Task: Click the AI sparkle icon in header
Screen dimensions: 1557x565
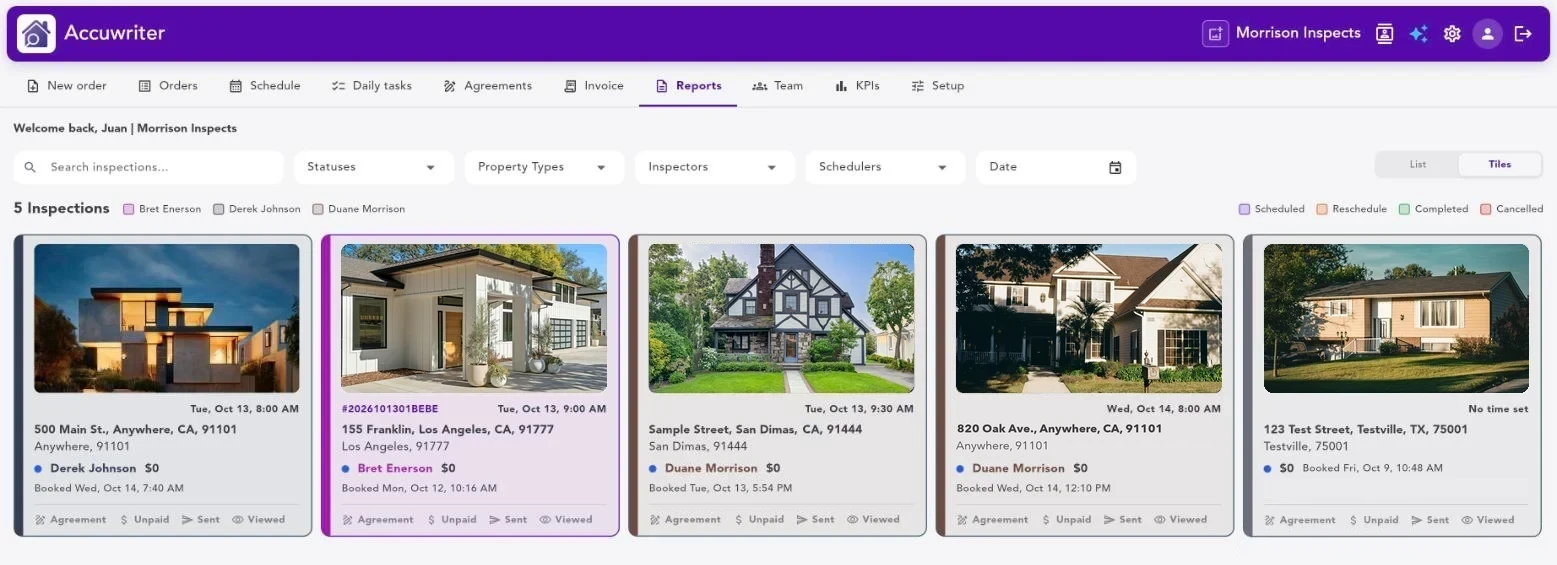Action: pos(1418,34)
